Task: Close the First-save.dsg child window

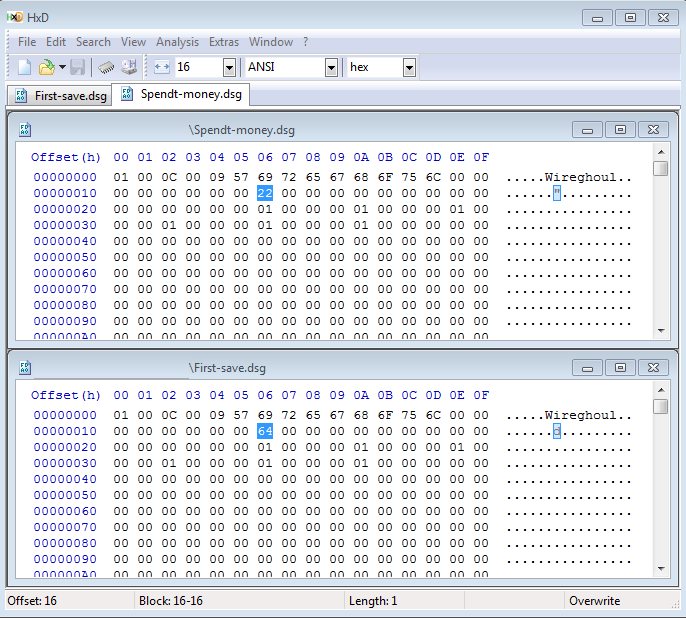Action: pos(653,368)
